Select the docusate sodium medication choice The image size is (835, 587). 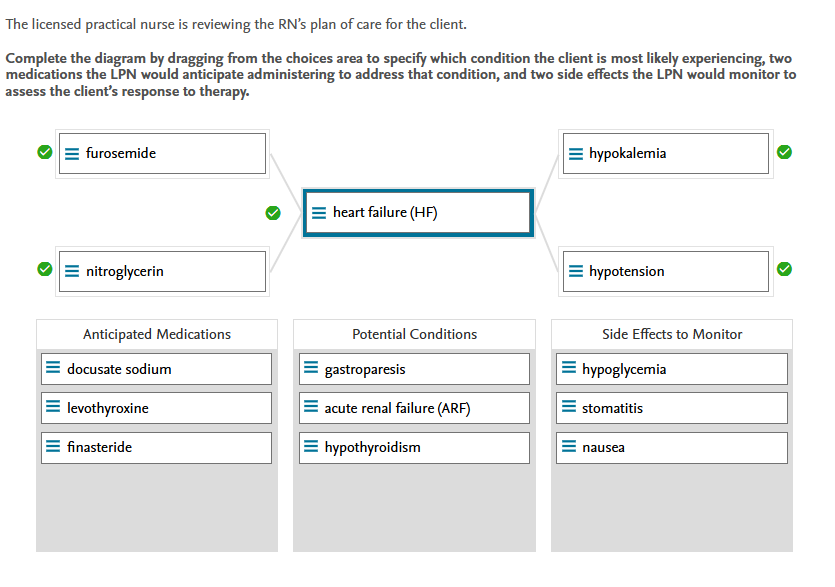[156, 369]
